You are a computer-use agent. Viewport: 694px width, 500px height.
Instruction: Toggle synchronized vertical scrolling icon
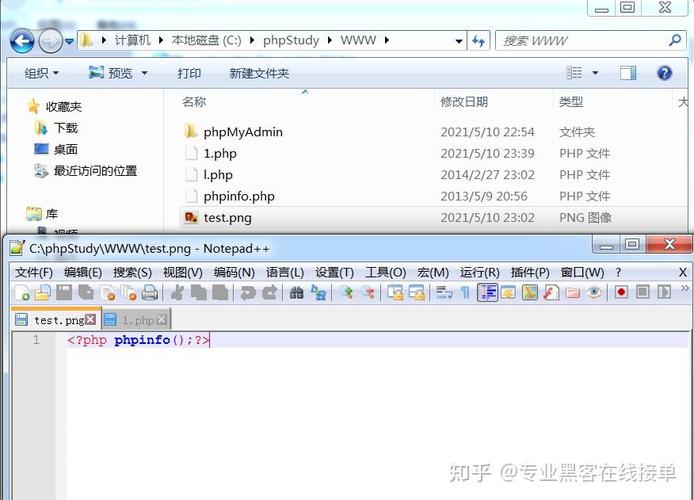395,293
